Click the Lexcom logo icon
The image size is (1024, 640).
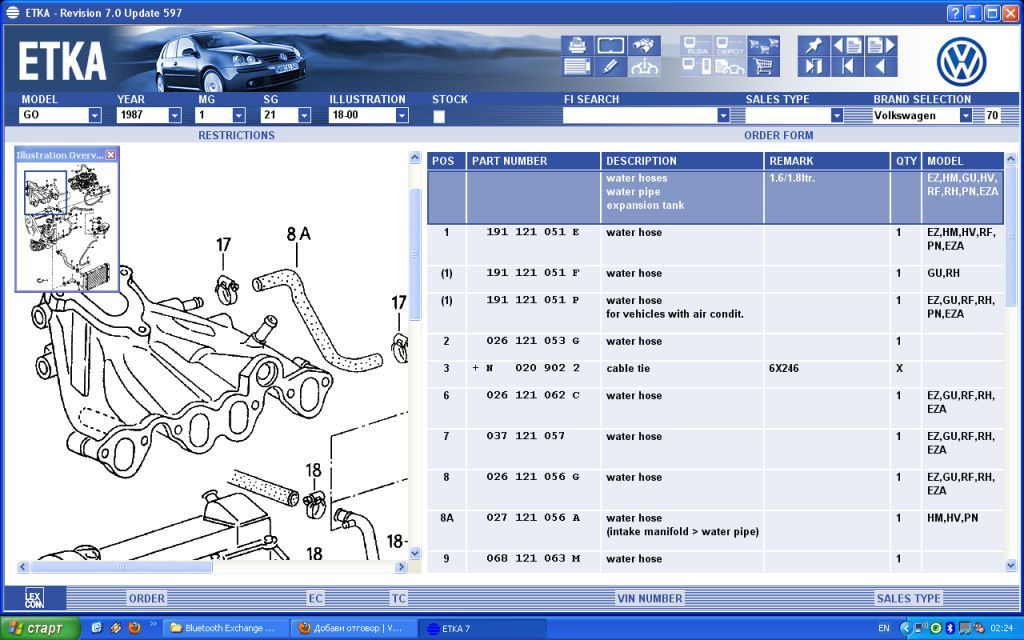coord(35,598)
